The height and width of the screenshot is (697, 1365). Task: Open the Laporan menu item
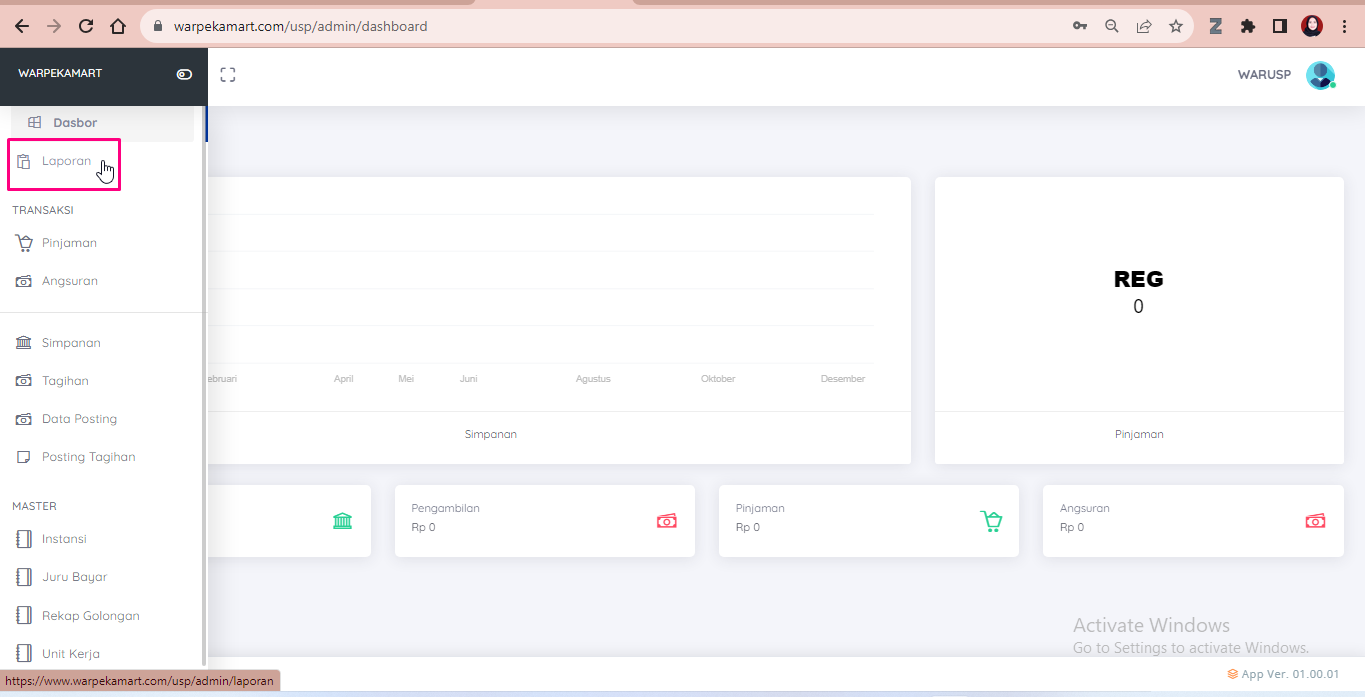pos(64,162)
